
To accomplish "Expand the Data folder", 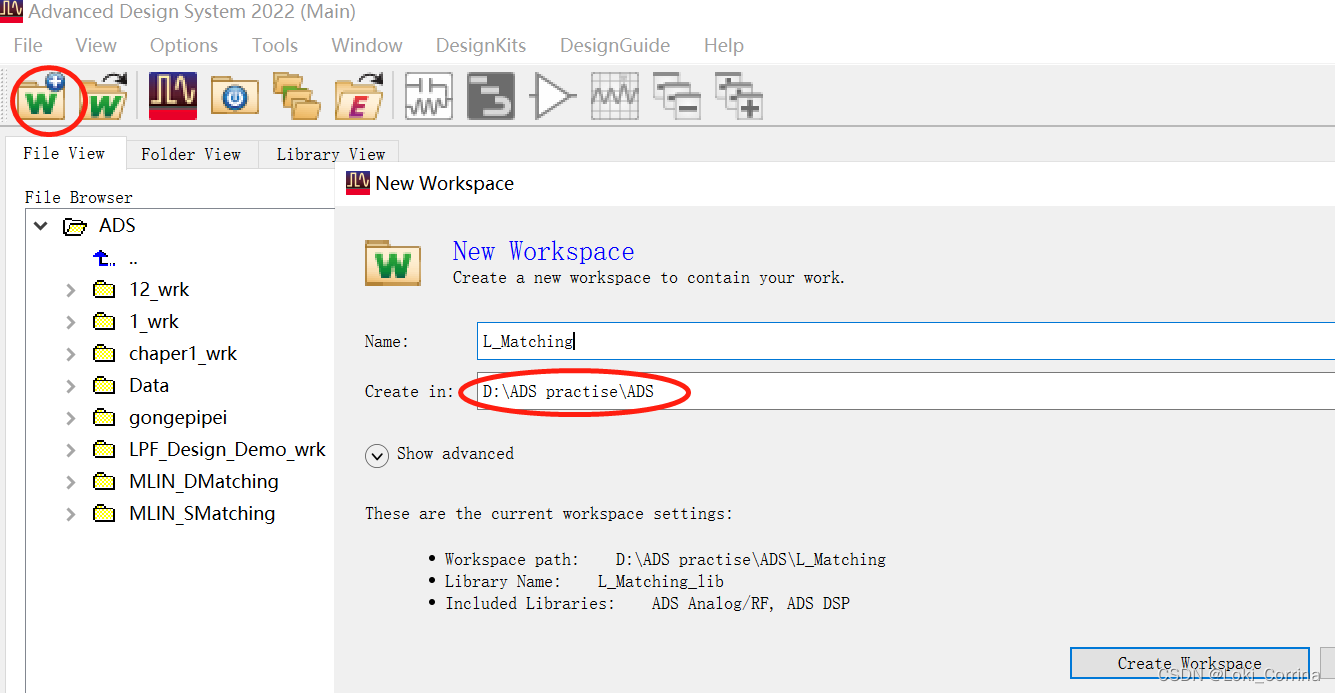I will 71,386.
